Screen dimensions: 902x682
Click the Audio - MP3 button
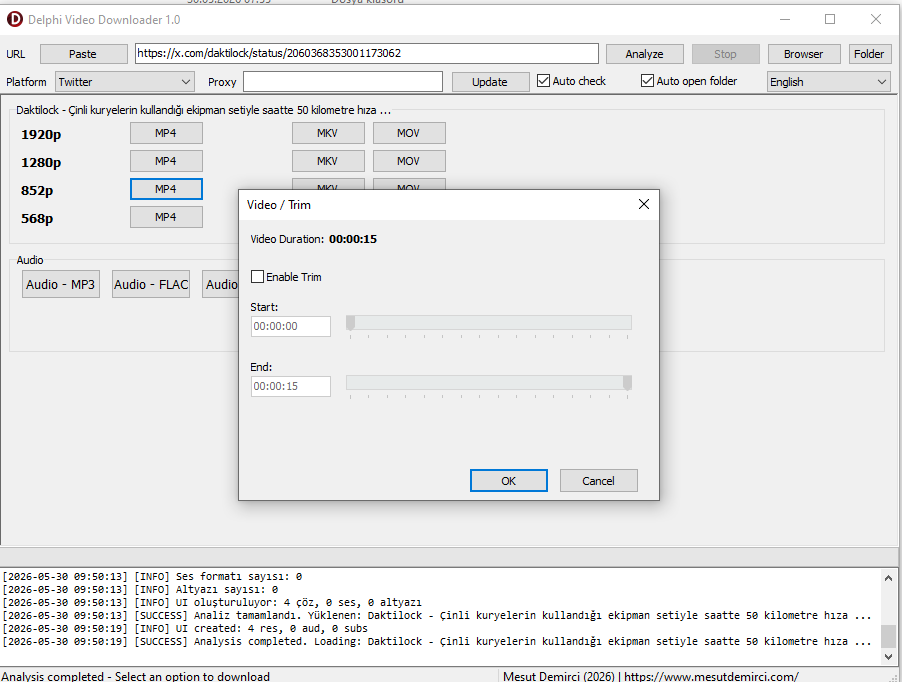(x=60, y=284)
